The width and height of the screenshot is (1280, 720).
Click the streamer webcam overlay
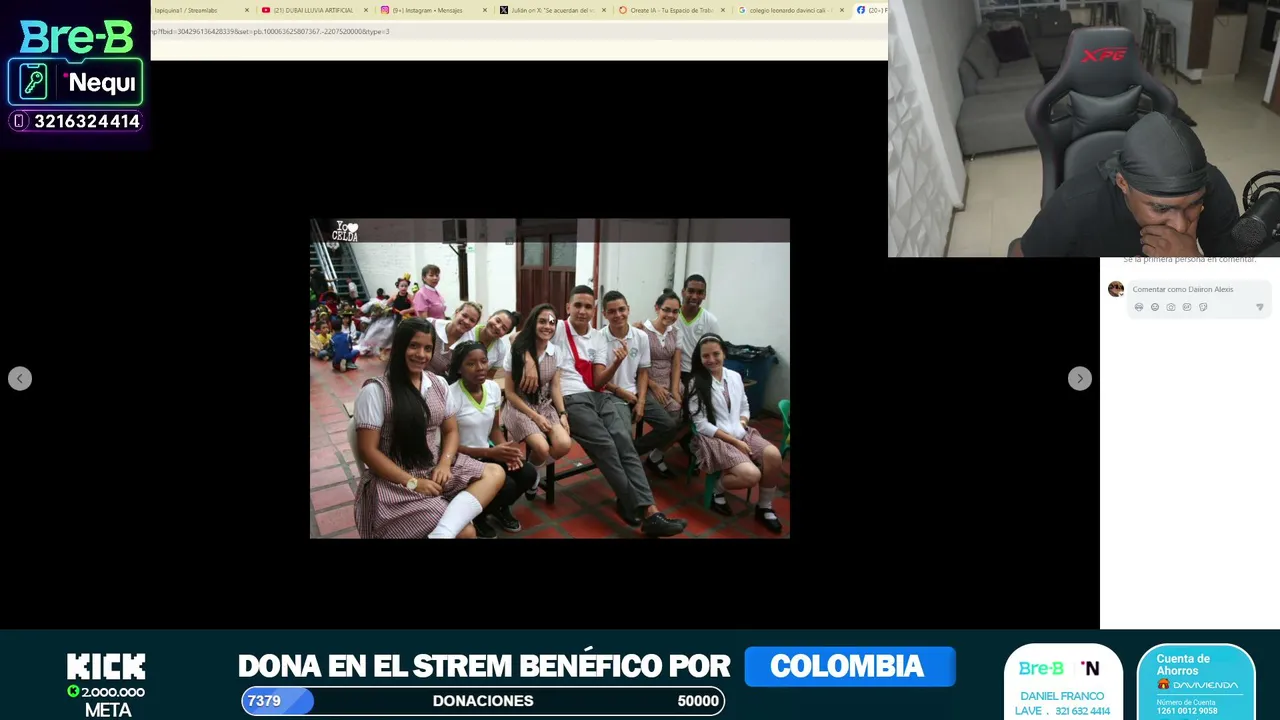(1084, 128)
